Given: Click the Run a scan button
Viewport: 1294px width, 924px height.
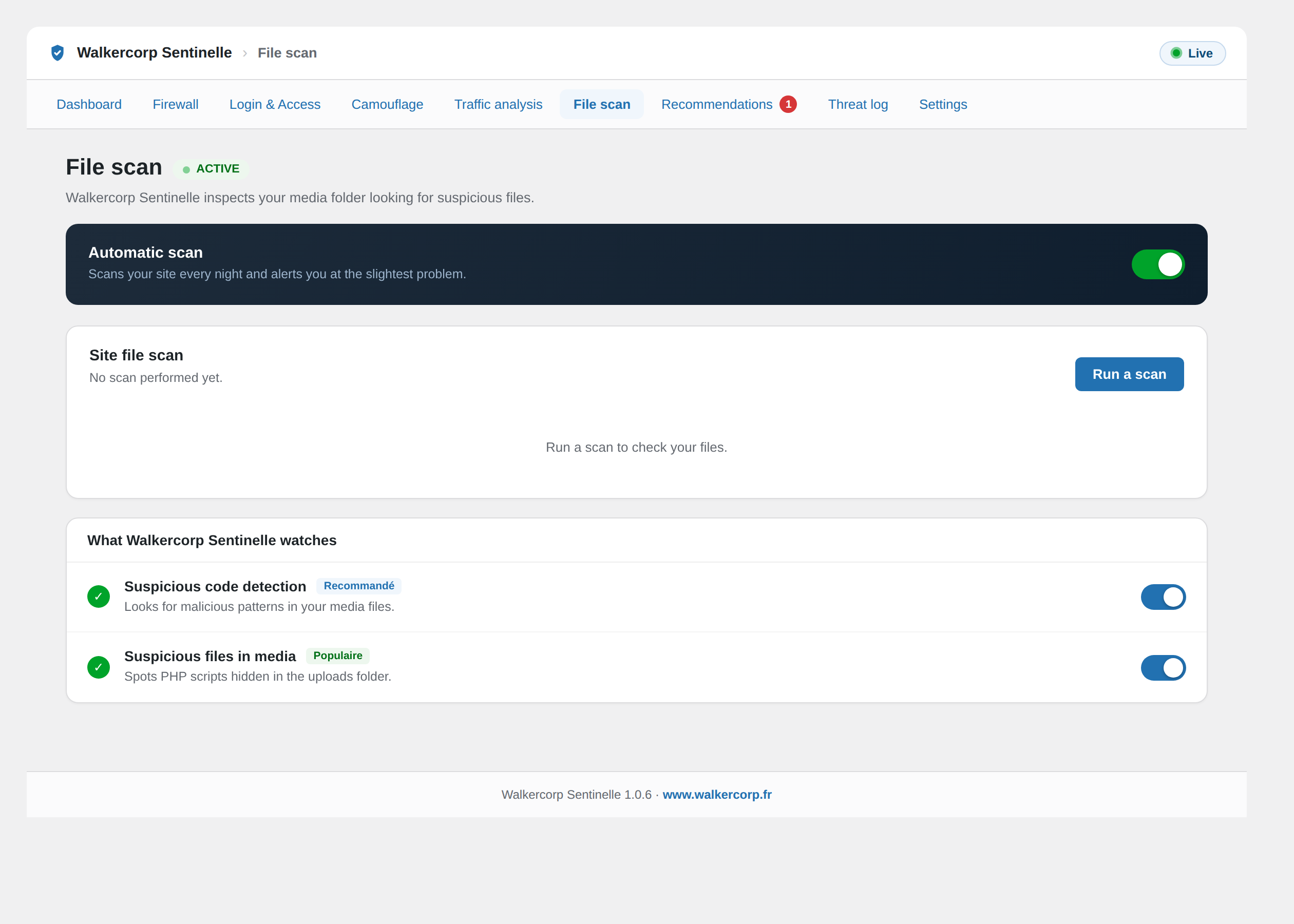Looking at the screenshot, I should pos(1129,374).
